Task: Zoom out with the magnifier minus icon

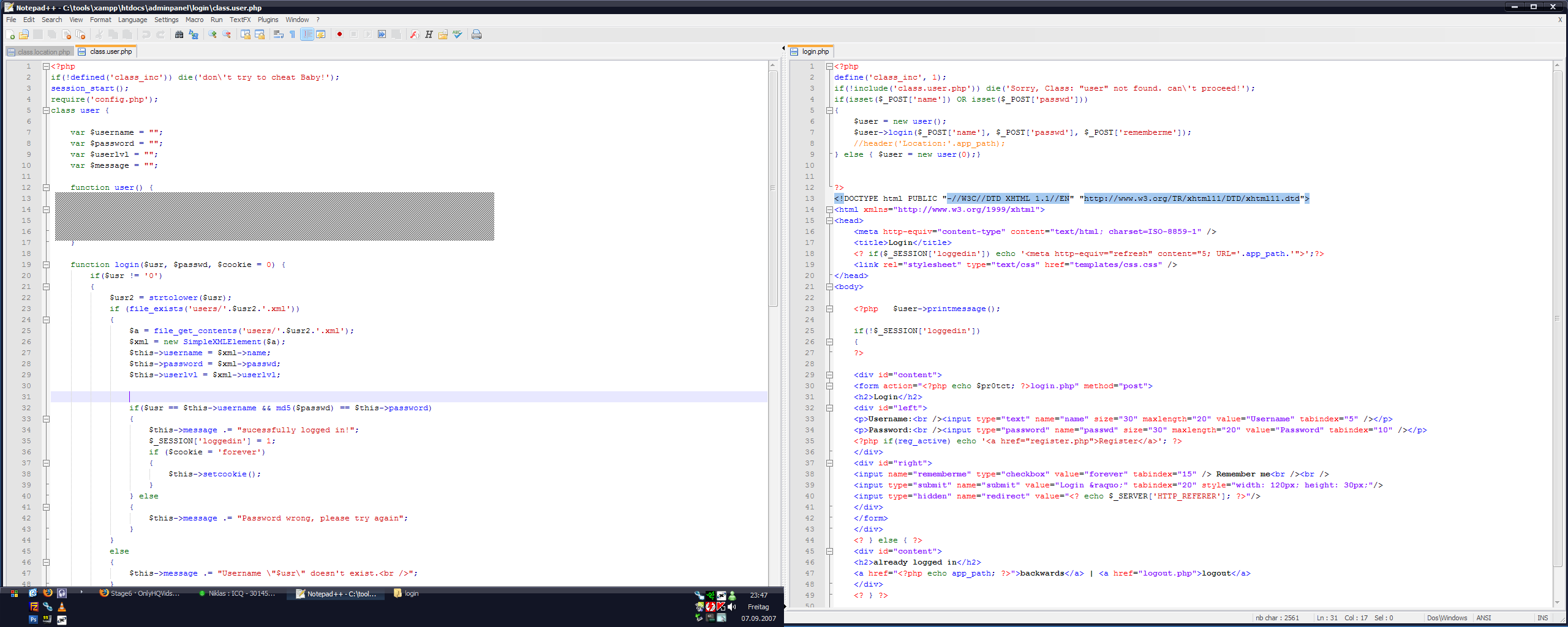Action: (227, 34)
